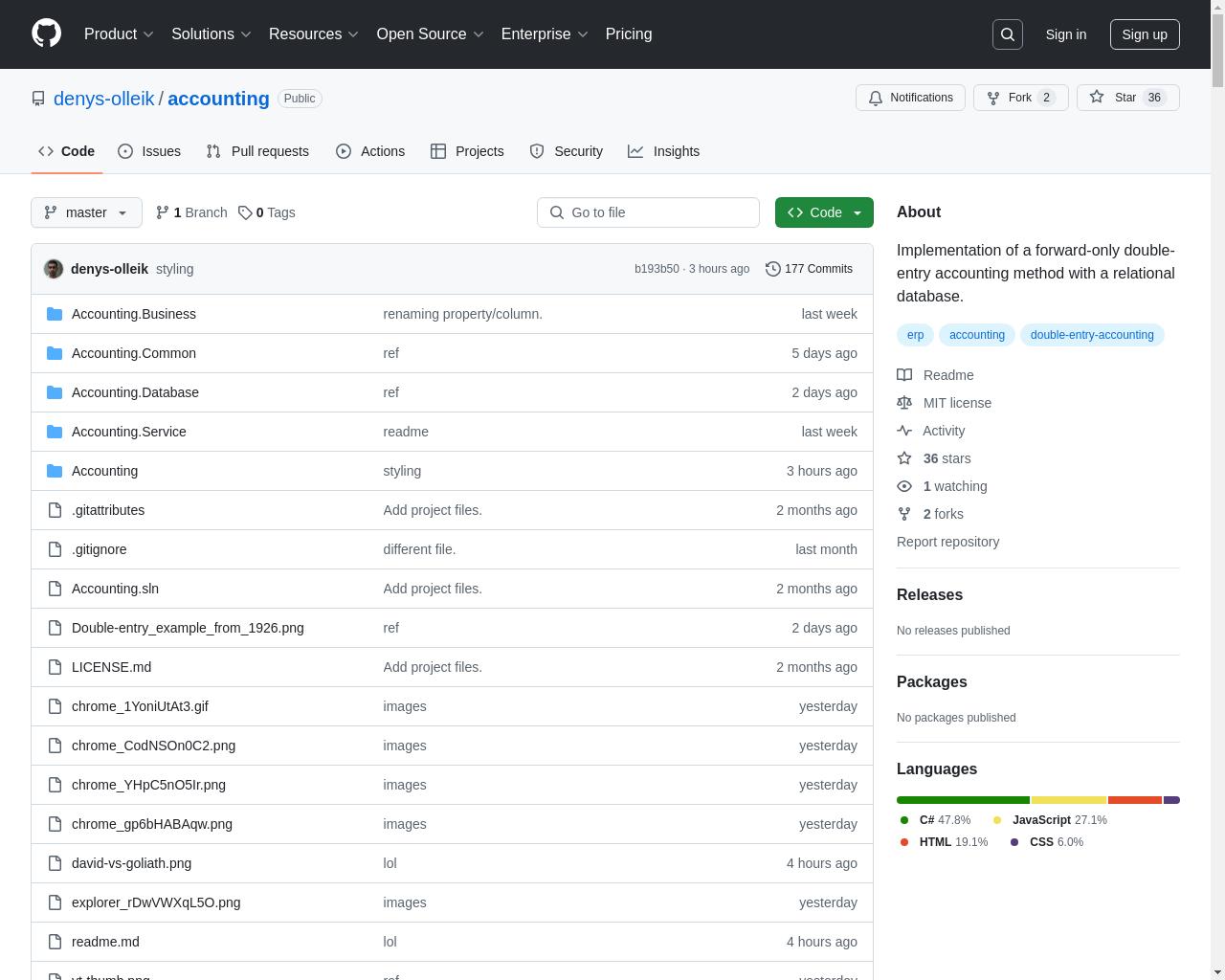Open the denys-olleik owner link

(x=103, y=99)
